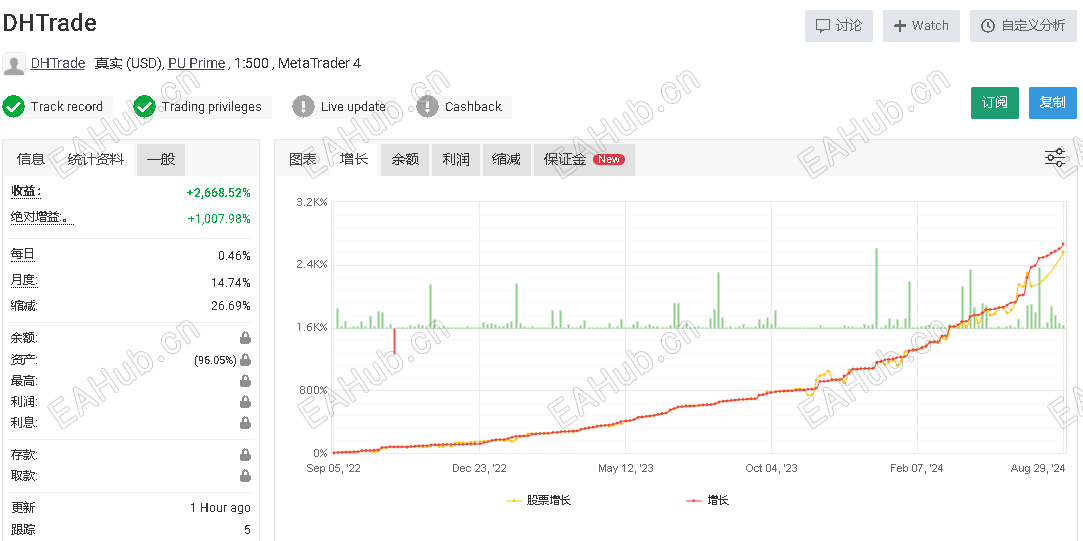Click the (96.05%) equity value
The width and height of the screenshot is (1083, 541).
215,360
